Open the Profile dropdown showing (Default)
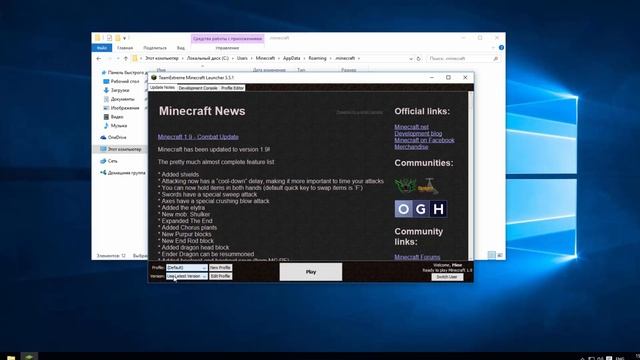This screenshot has width=640, height=360. 187,268
